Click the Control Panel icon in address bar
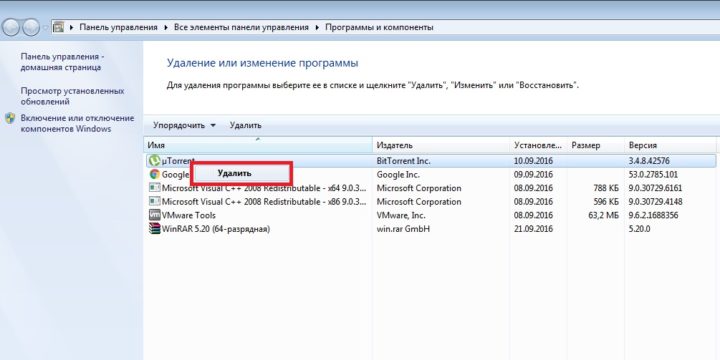The height and width of the screenshot is (360, 720). [58, 27]
